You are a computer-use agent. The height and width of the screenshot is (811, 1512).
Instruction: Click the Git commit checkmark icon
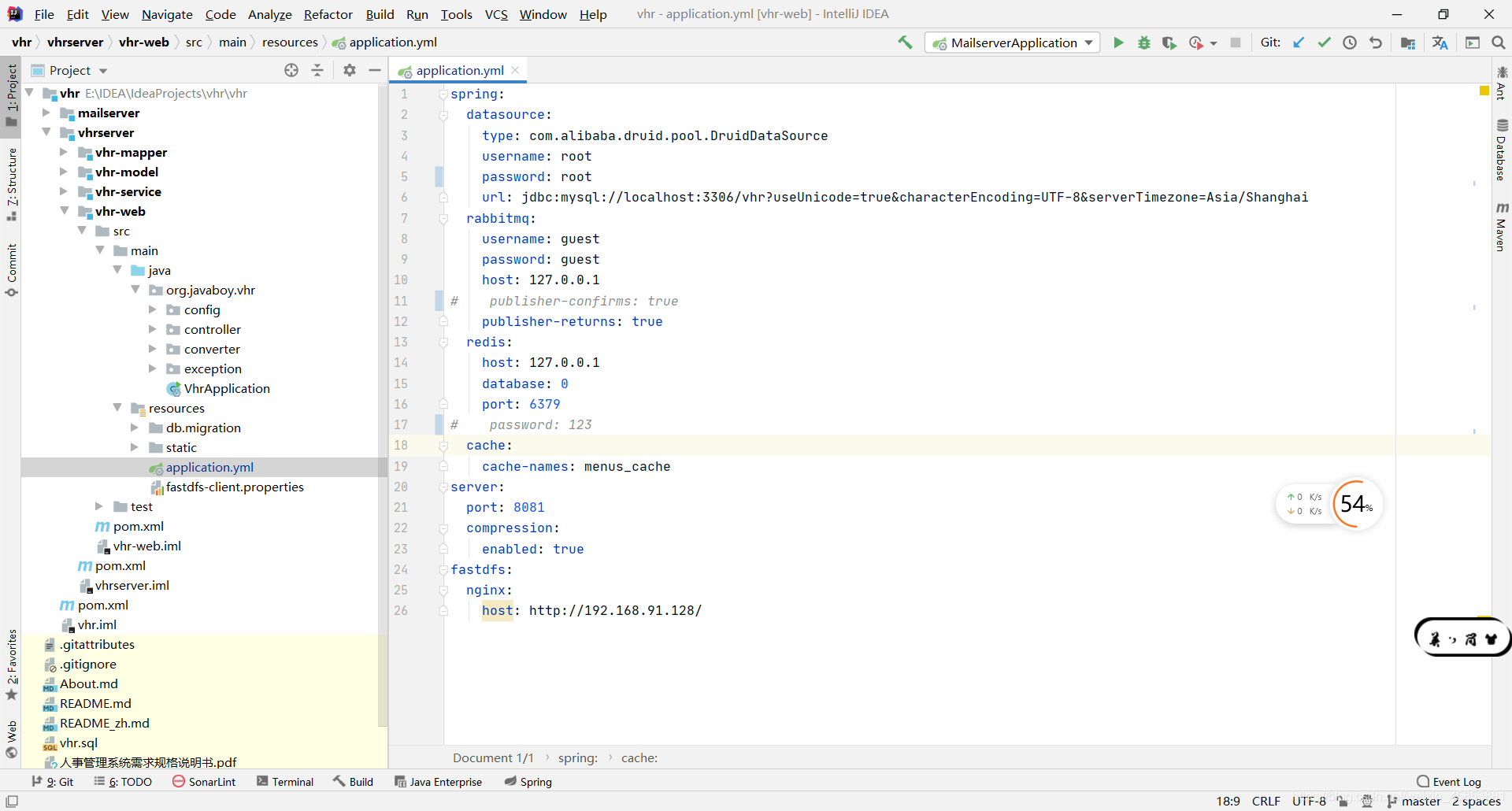pyautogui.click(x=1324, y=43)
